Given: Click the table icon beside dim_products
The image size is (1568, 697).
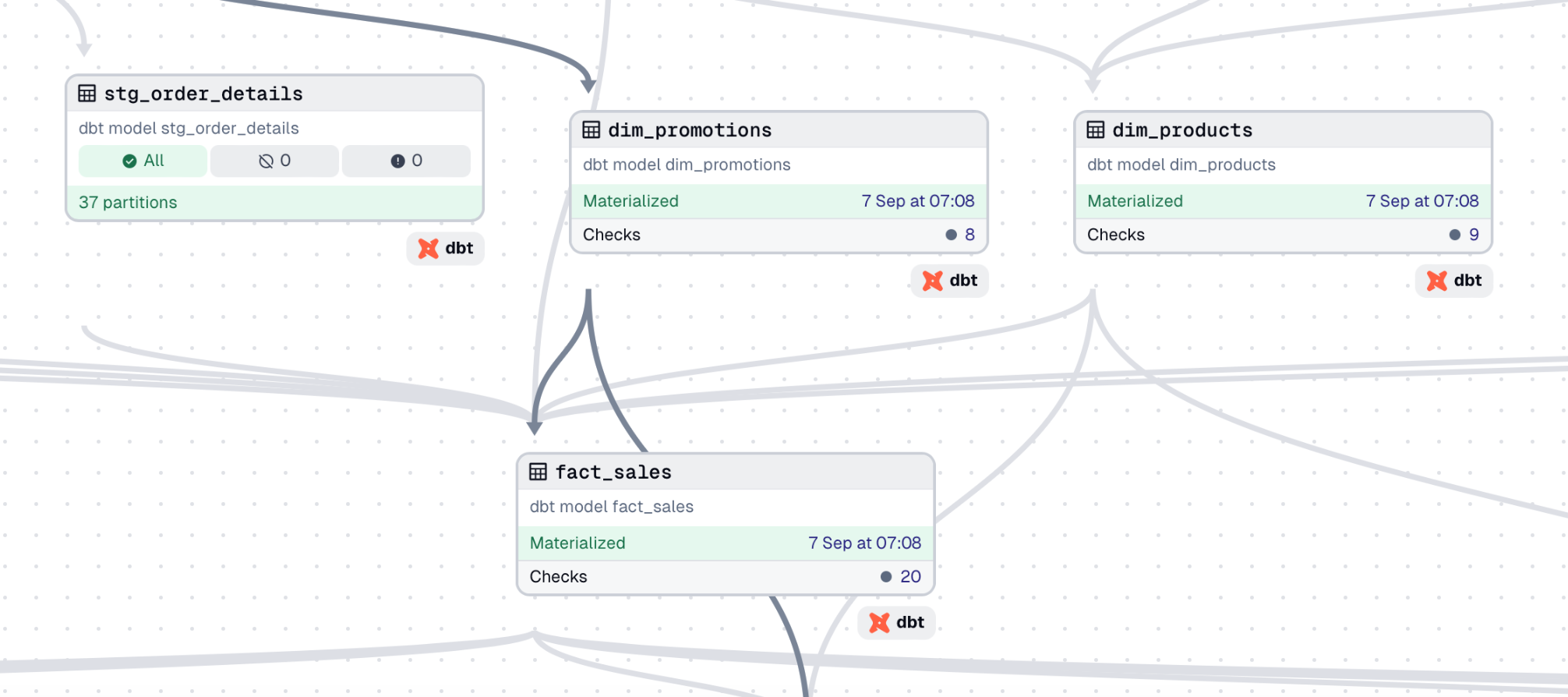Looking at the screenshot, I should click(1096, 130).
